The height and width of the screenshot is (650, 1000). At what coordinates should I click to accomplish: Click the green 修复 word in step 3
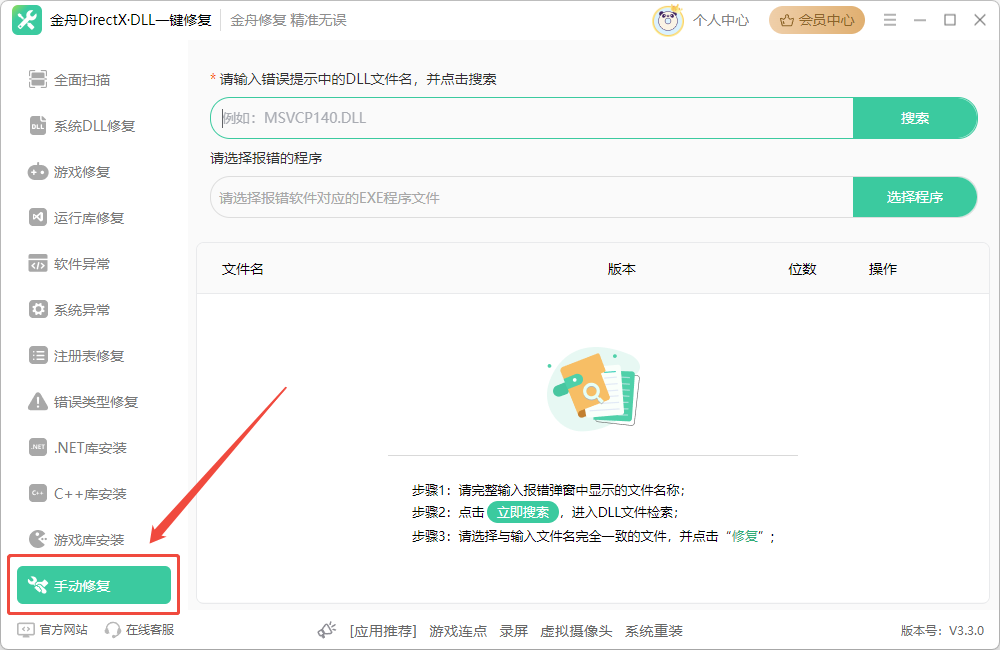coord(744,536)
